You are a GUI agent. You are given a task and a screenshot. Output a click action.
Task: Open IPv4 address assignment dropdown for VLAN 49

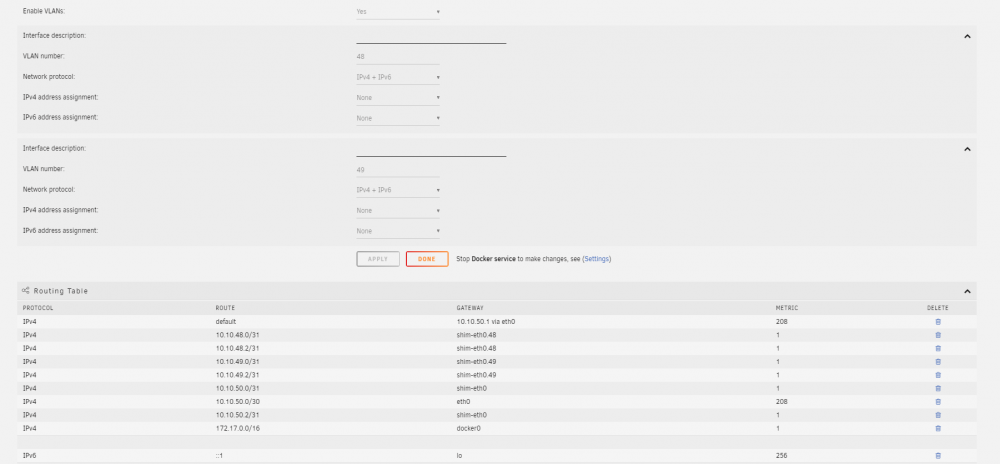click(398, 210)
